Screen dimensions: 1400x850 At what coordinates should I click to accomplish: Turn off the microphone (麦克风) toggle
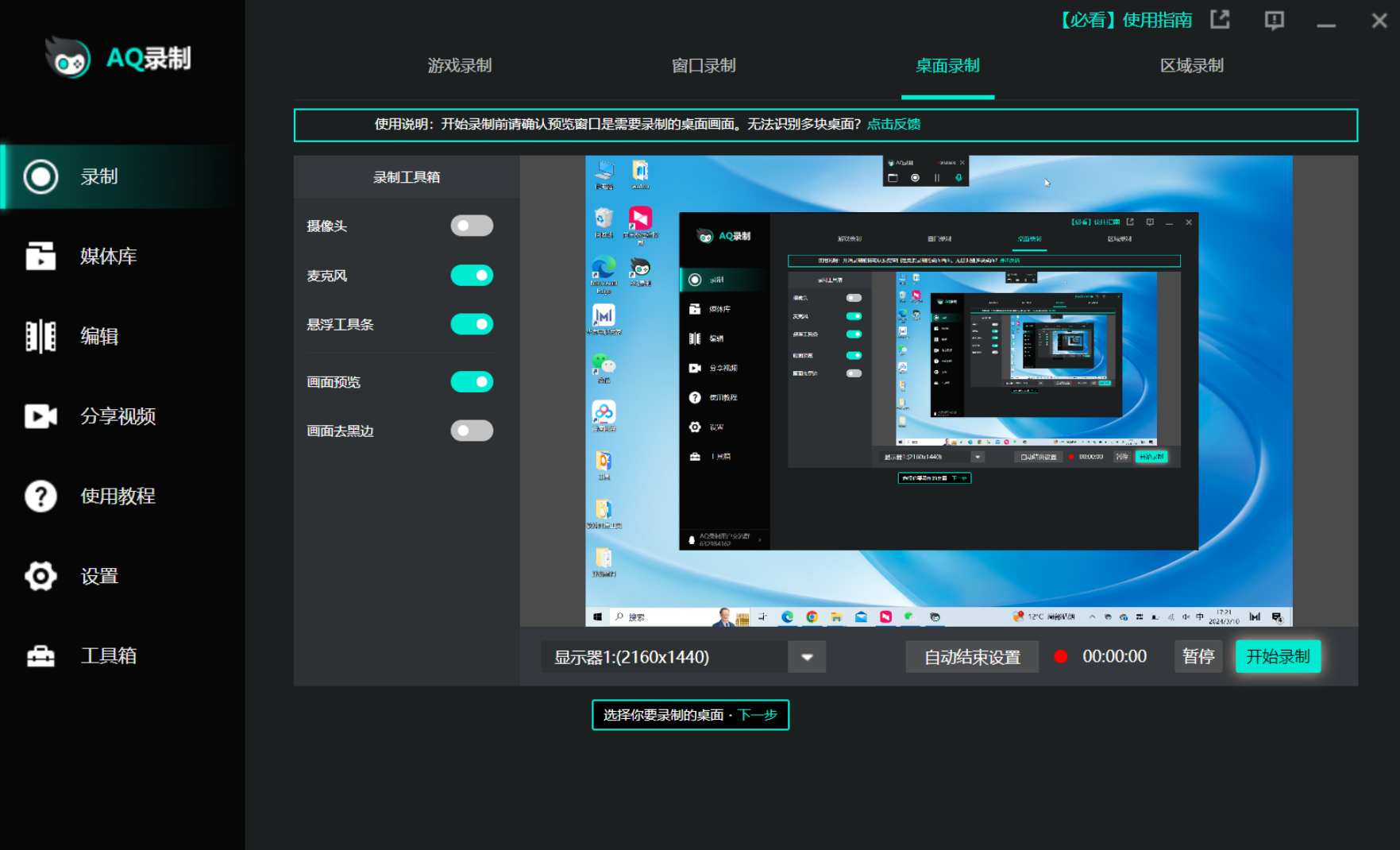click(472, 276)
